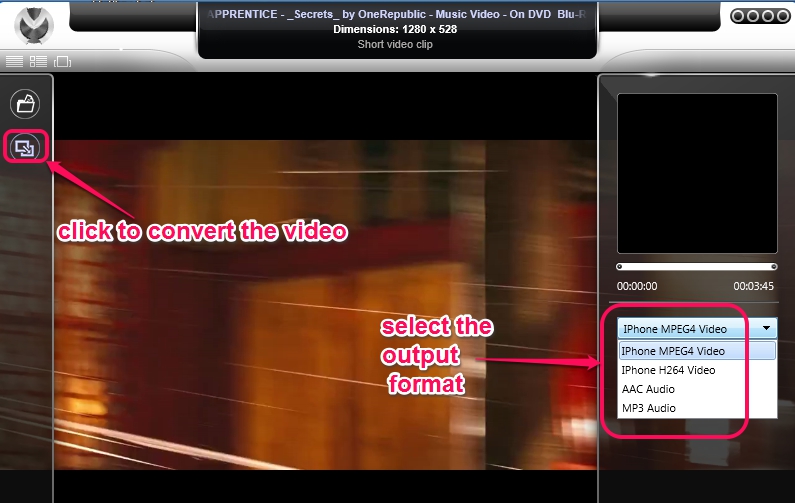Click the end time 00:03:45 label
The width and height of the screenshot is (795, 503).
click(753, 286)
